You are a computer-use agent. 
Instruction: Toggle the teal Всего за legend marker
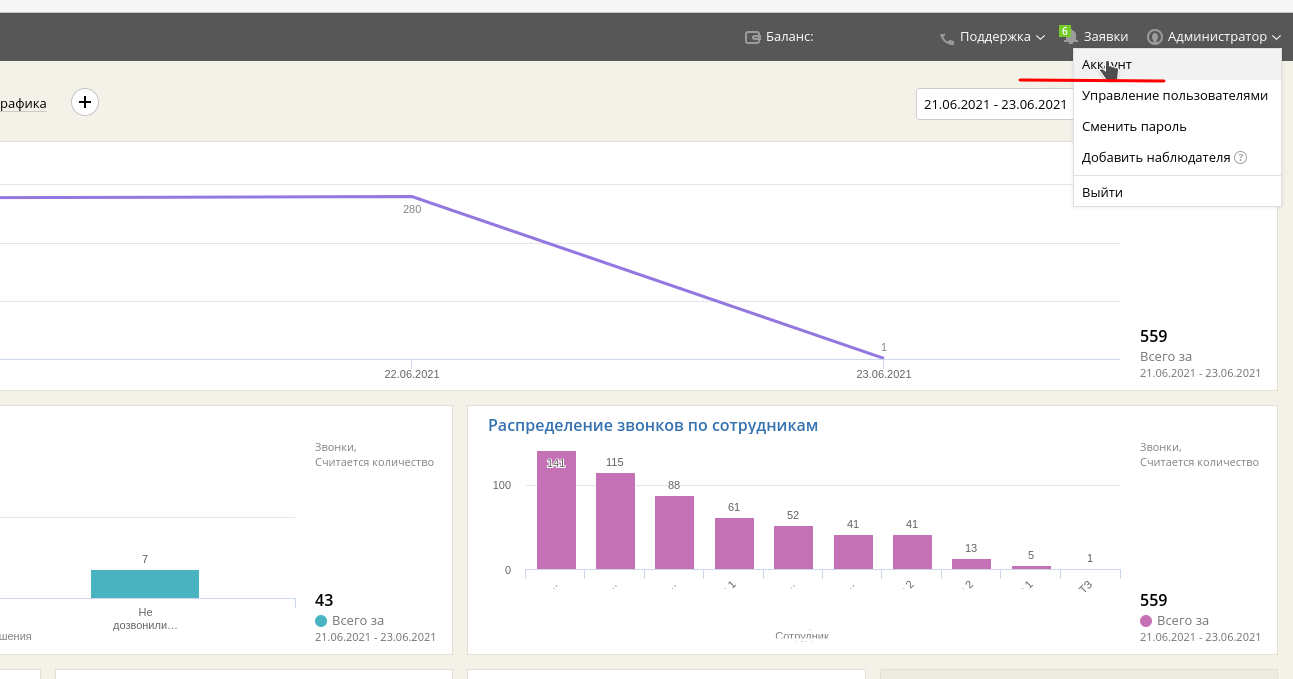pyautogui.click(x=321, y=621)
